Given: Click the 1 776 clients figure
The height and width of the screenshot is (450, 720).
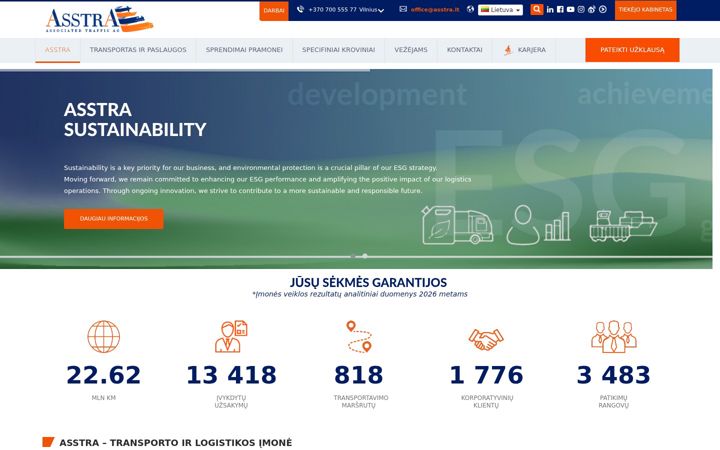Looking at the screenshot, I should [486, 375].
